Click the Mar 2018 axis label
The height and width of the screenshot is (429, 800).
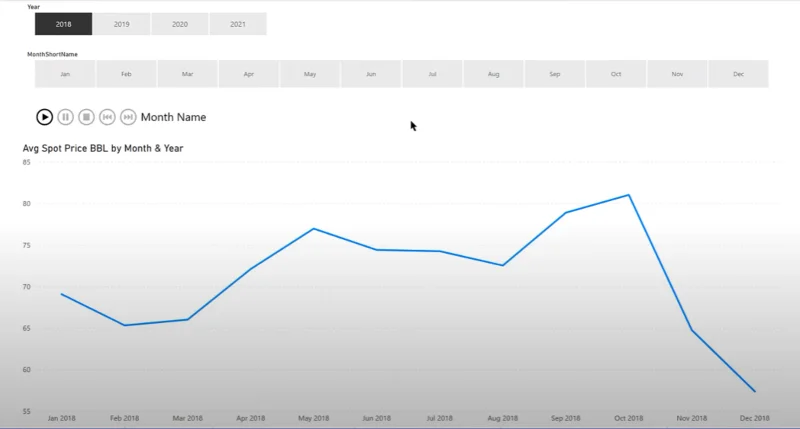point(187,418)
